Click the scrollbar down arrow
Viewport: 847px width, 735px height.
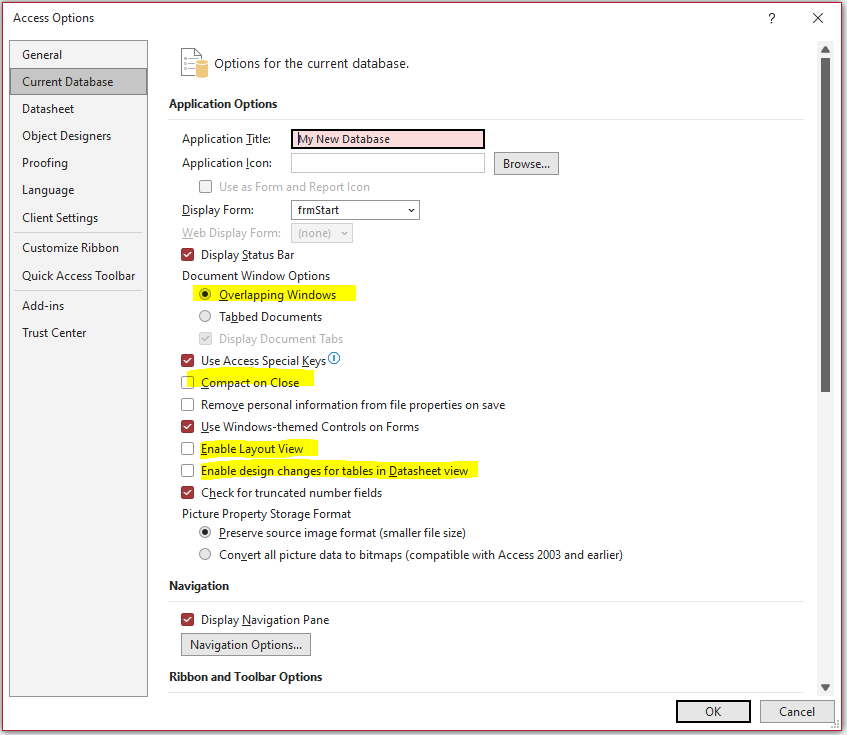tap(825, 687)
